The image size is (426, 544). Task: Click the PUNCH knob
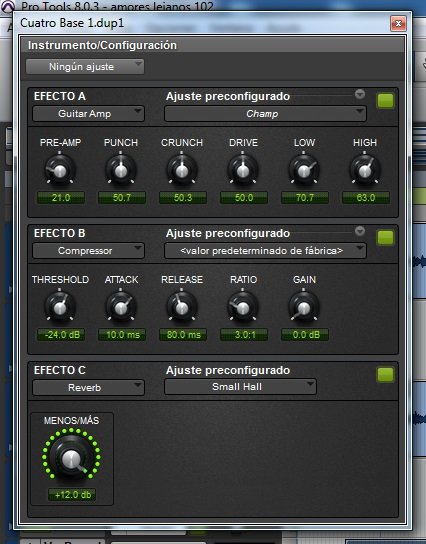[x=121, y=170]
